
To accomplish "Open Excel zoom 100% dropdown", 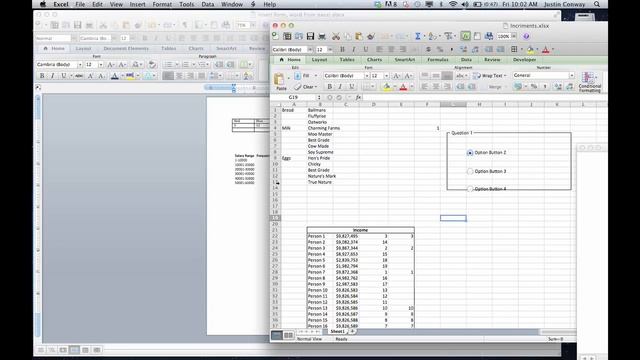I will [514, 36].
